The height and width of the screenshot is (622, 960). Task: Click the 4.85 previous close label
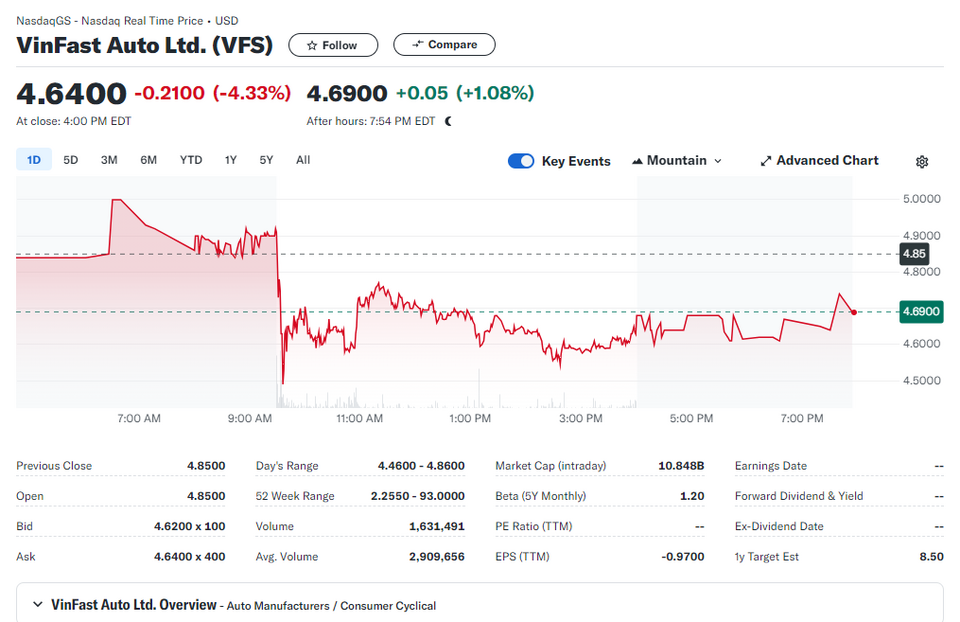914,254
